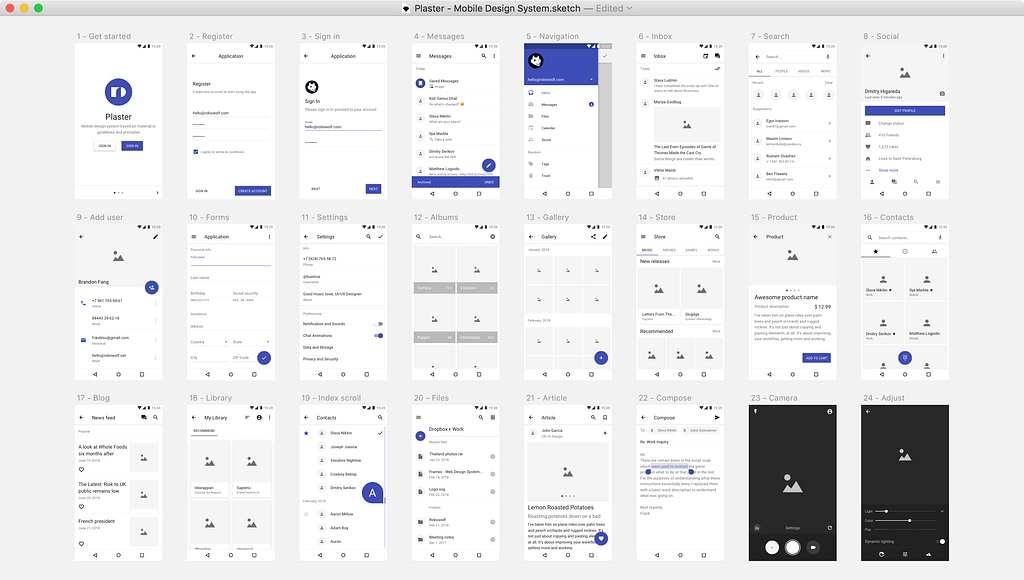Toggle the heart under Whole Foods blog post
This screenshot has width=1024, height=580.
(x=82, y=470)
